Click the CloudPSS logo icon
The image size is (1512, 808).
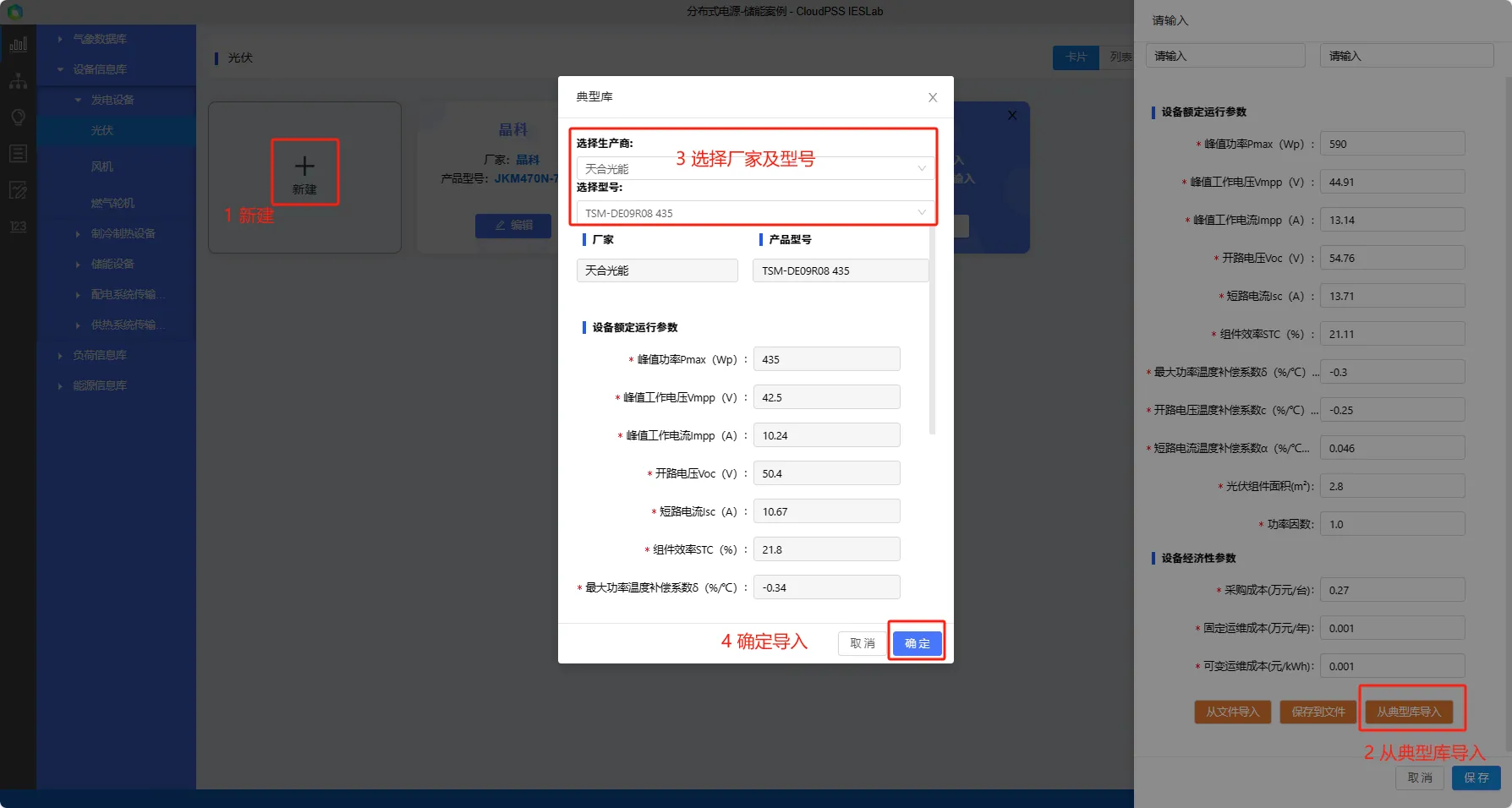tap(15, 12)
